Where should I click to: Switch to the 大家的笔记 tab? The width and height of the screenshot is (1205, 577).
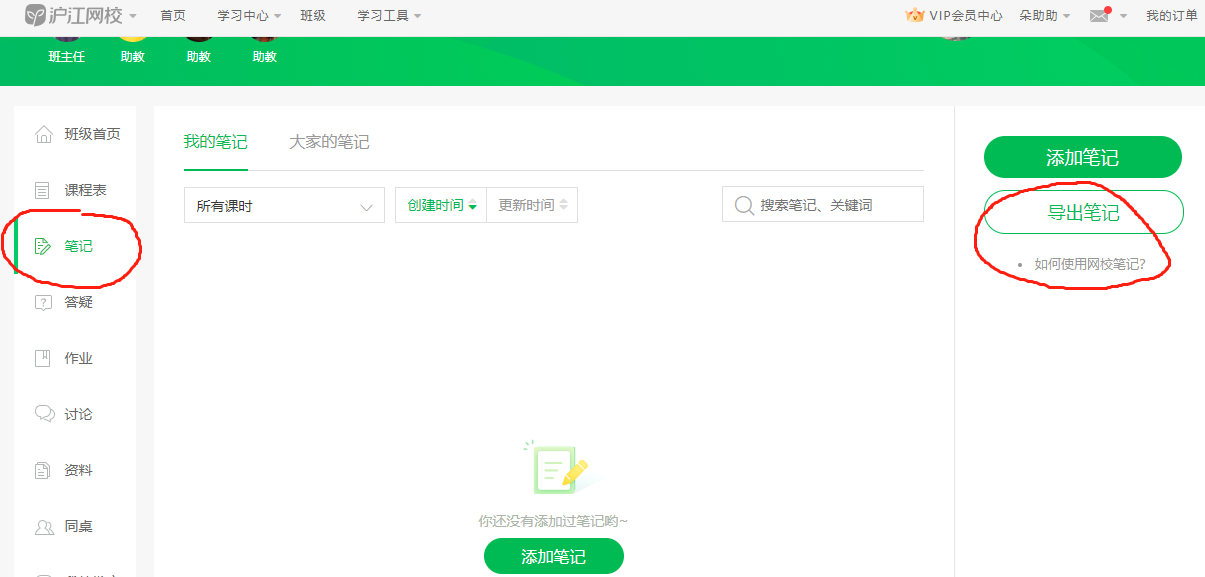point(329,142)
